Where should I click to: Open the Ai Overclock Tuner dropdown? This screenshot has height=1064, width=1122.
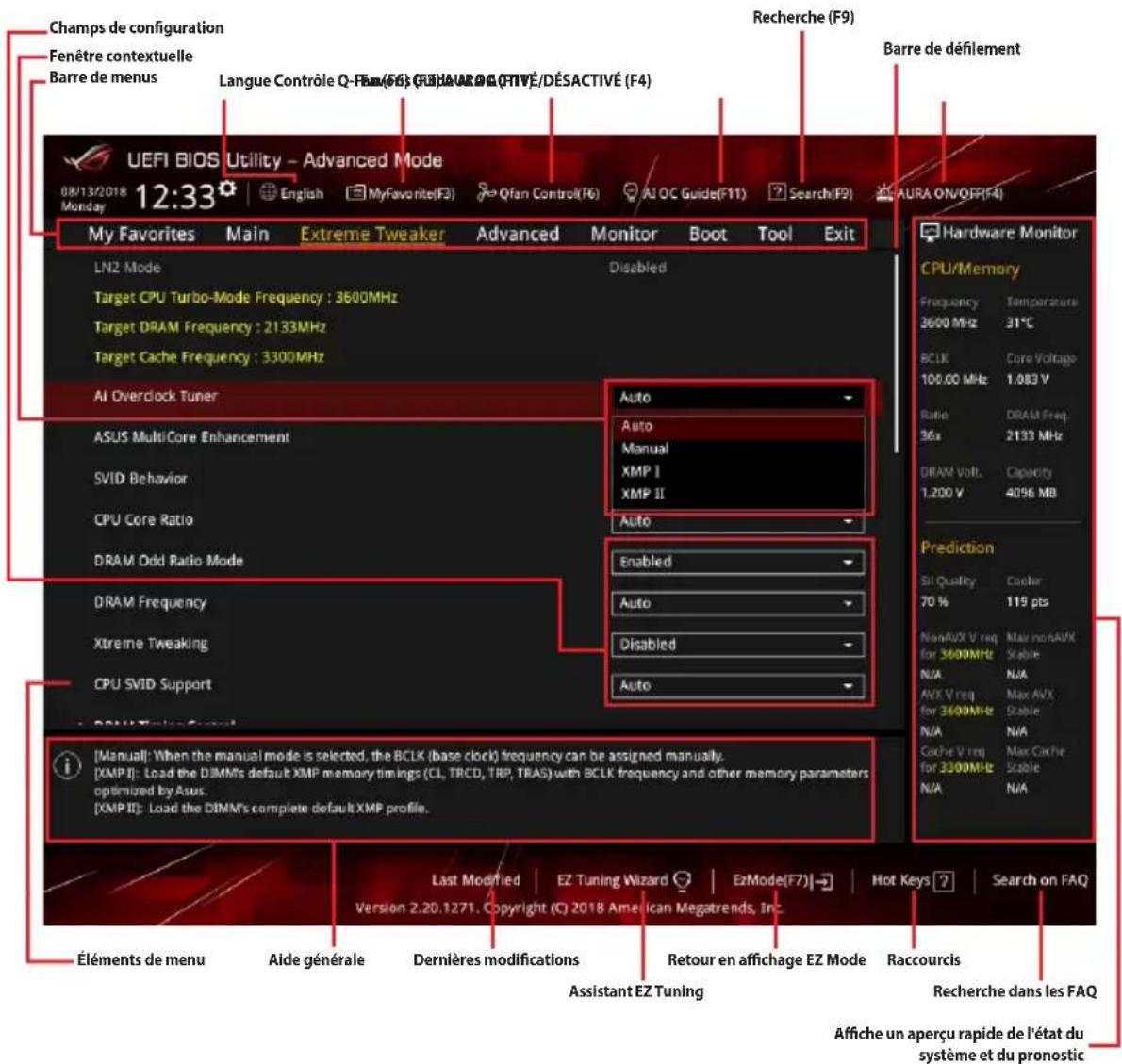[x=737, y=398]
